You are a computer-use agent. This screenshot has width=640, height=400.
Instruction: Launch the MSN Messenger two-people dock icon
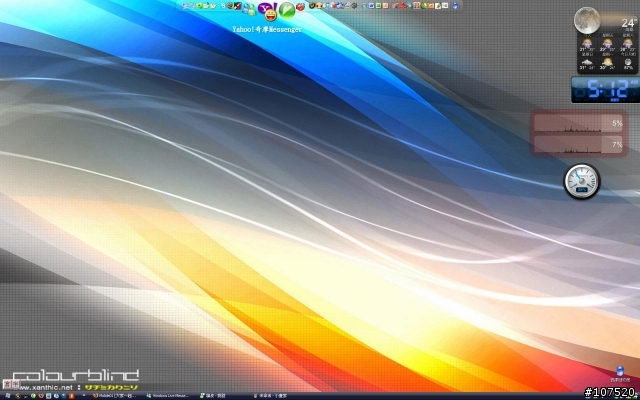249,9
